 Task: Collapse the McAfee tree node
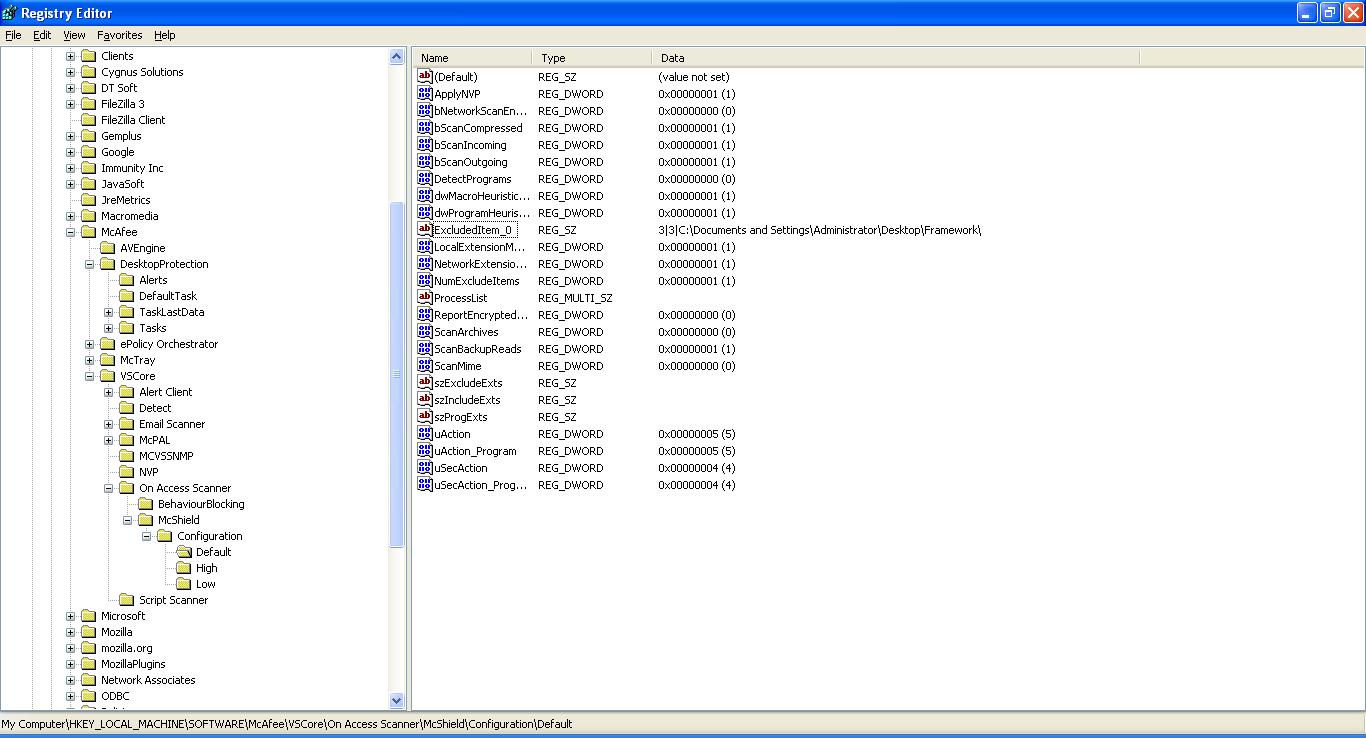click(71, 232)
